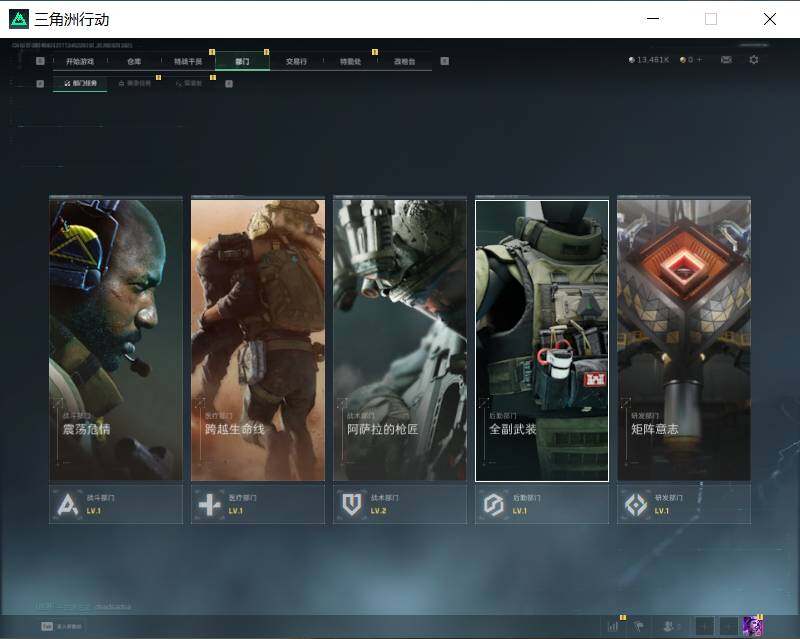Image resolution: width=800 pixels, height=639 pixels.
Task: Click the 医疗部门 cross icon
Action: click(x=210, y=505)
